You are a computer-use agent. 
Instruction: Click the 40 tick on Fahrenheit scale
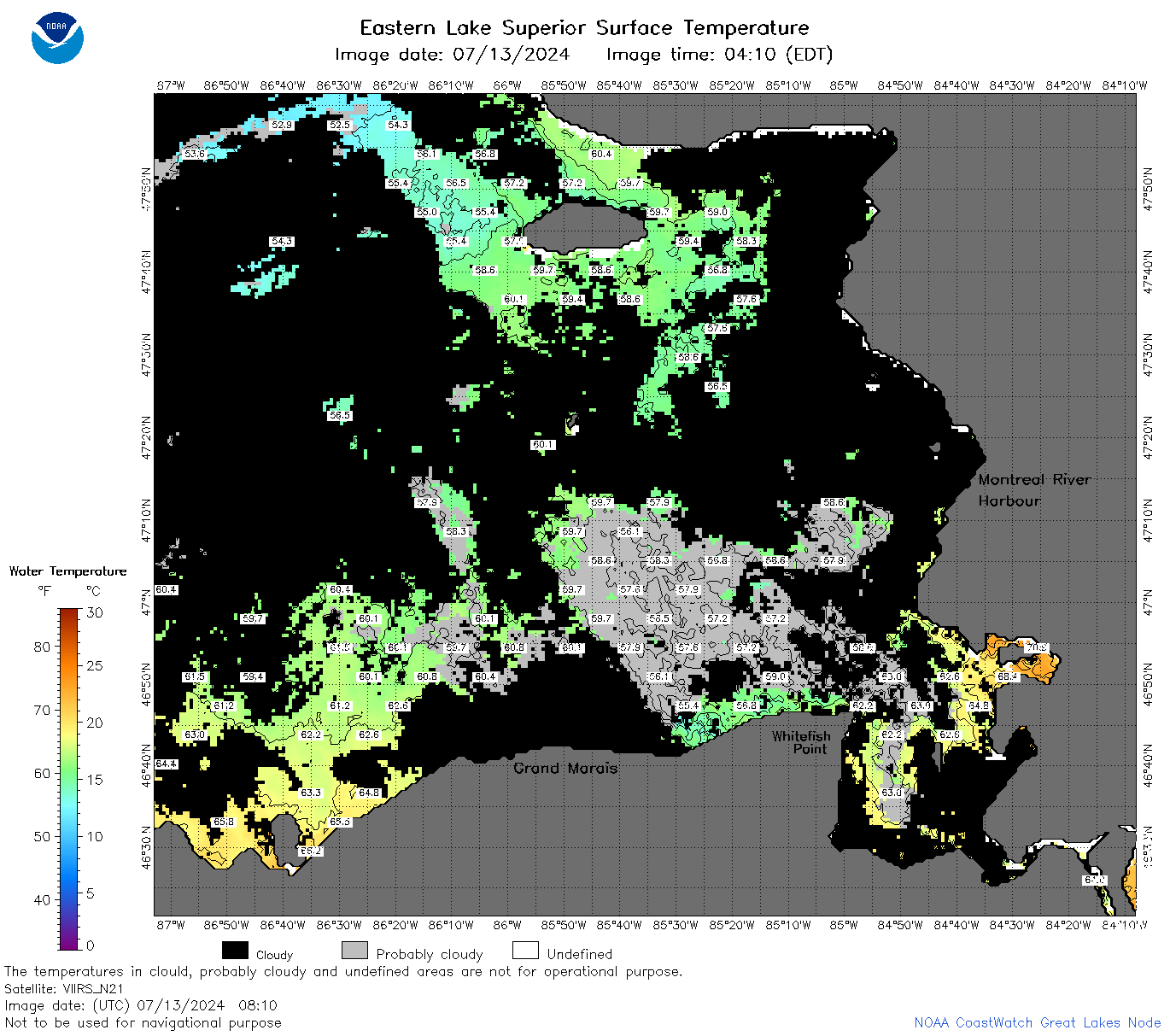tap(42, 899)
